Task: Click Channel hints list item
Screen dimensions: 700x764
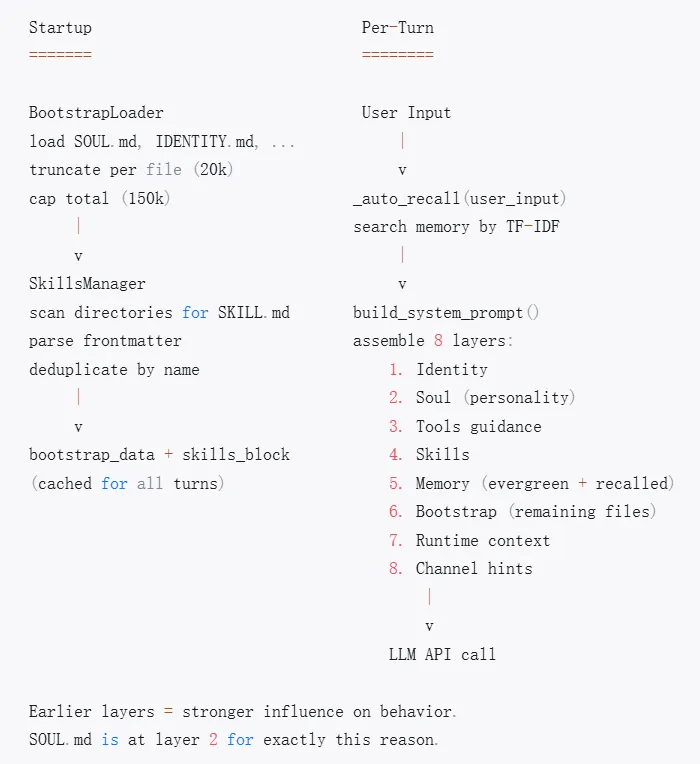Action: coord(461,569)
